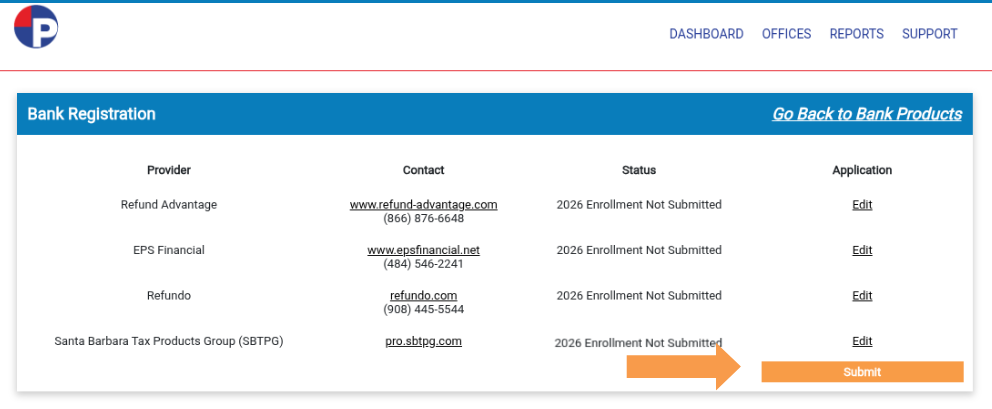Visit the www.refund-advantage.com link
The width and height of the screenshot is (992, 409).
pyautogui.click(x=423, y=204)
